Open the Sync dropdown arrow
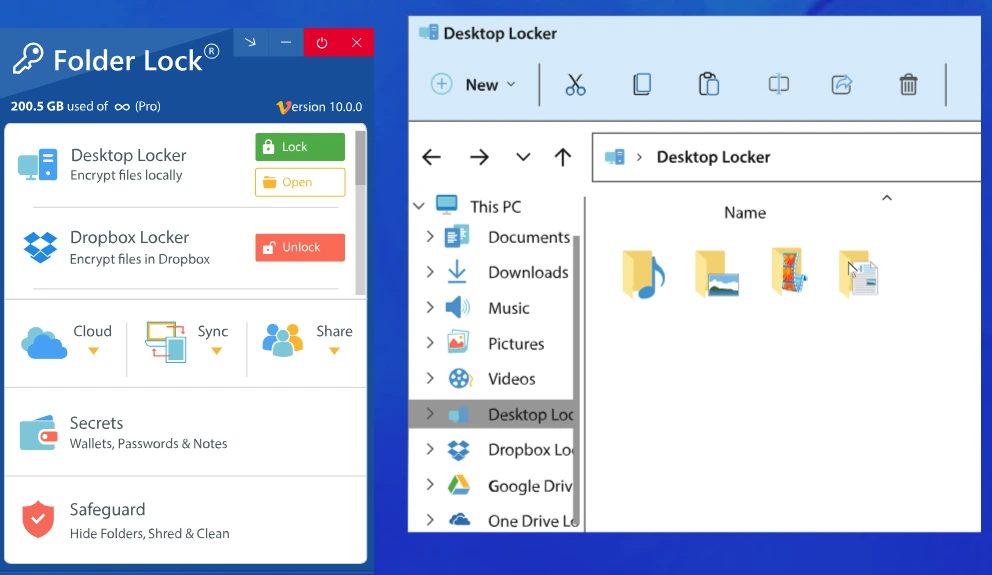Screen dimensions: 992x575 216,351
